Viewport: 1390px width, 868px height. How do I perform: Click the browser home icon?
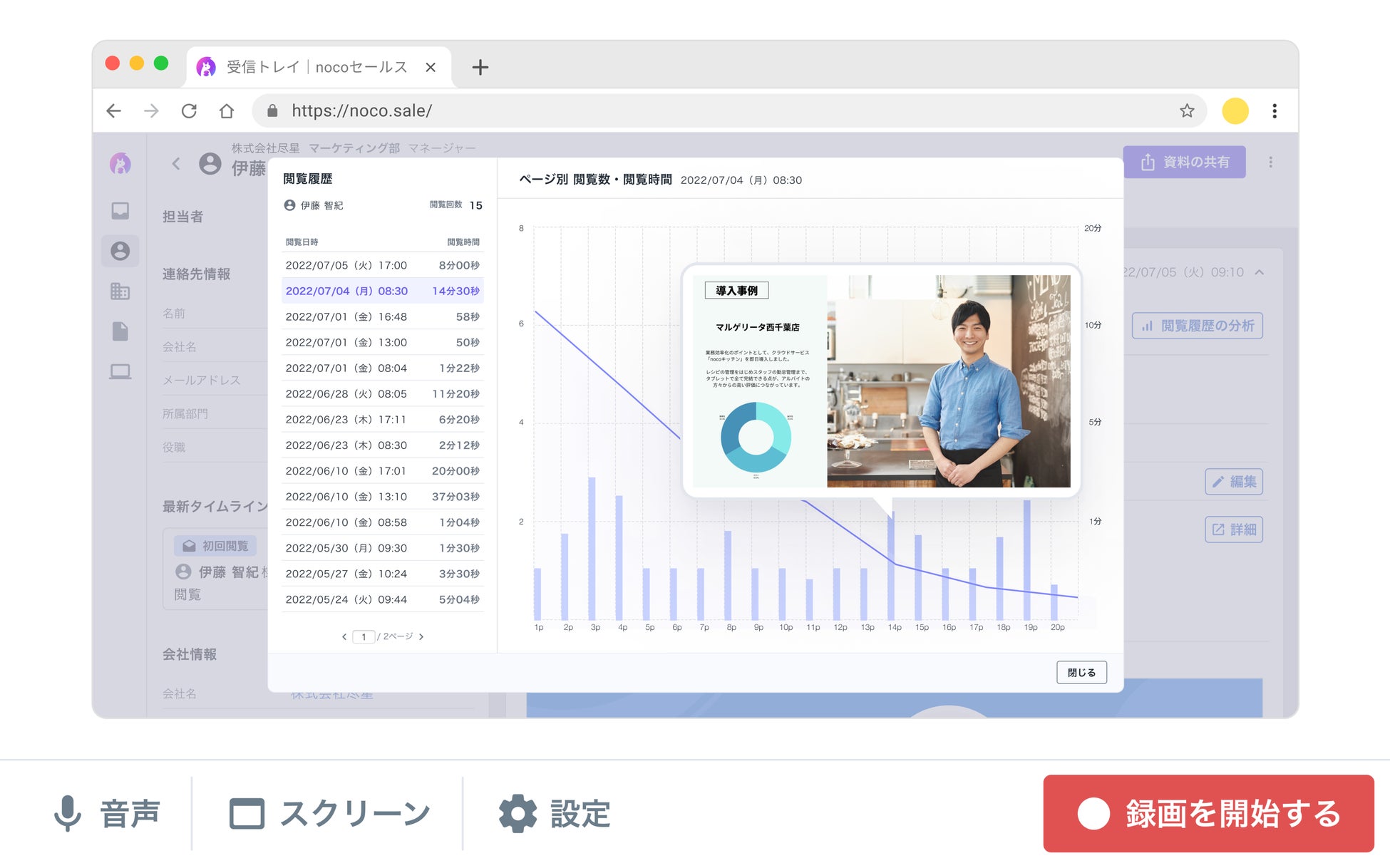coord(226,110)
